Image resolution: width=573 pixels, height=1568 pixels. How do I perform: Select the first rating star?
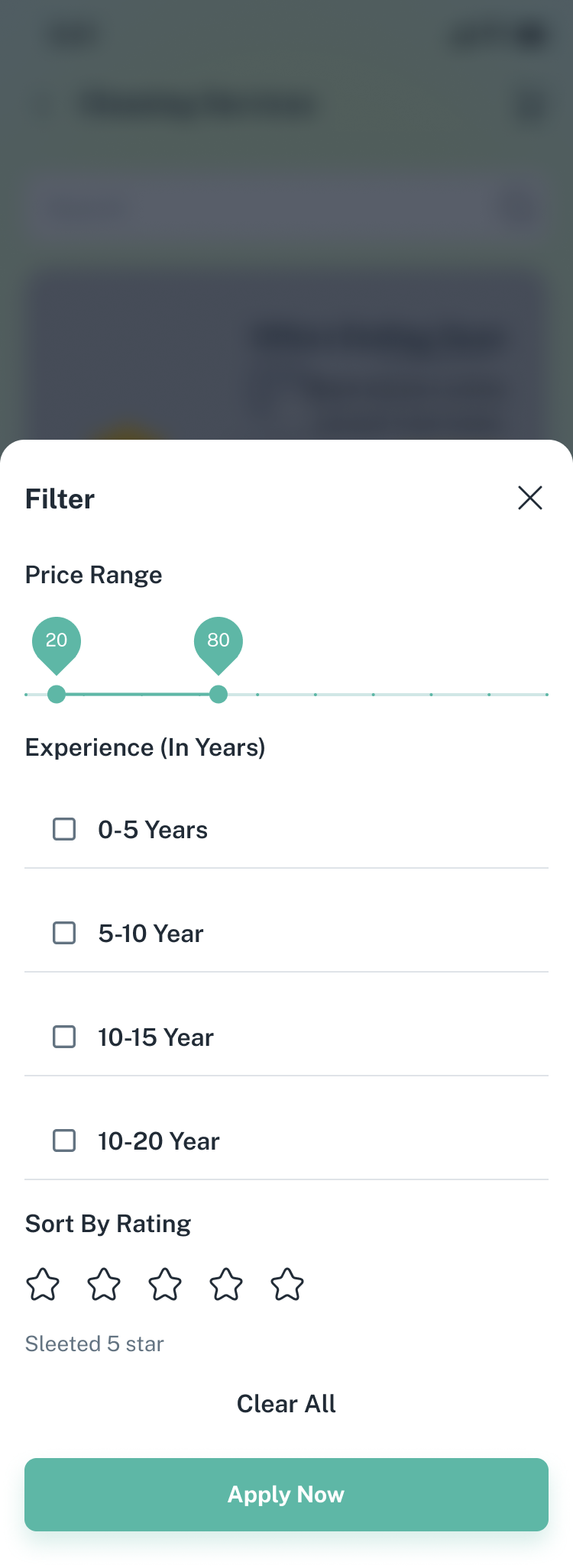[x=43, y=1284]
